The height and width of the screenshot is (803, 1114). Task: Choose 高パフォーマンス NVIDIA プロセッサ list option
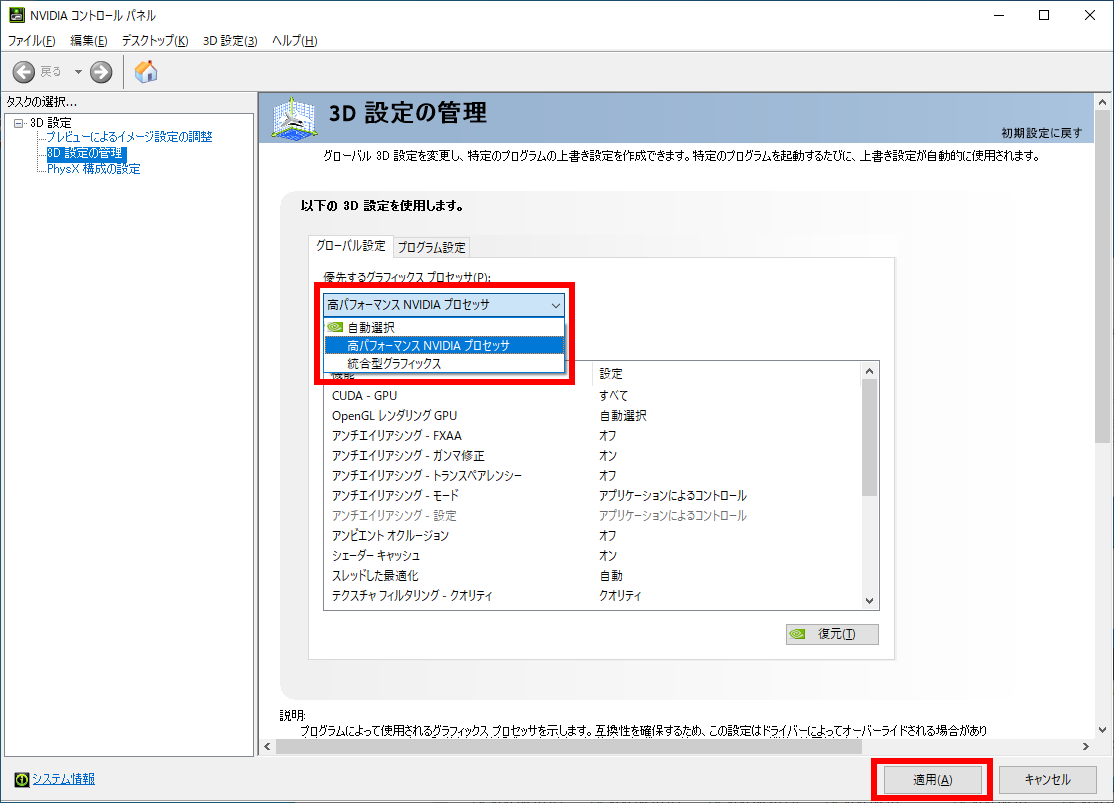tap(444, 345)
